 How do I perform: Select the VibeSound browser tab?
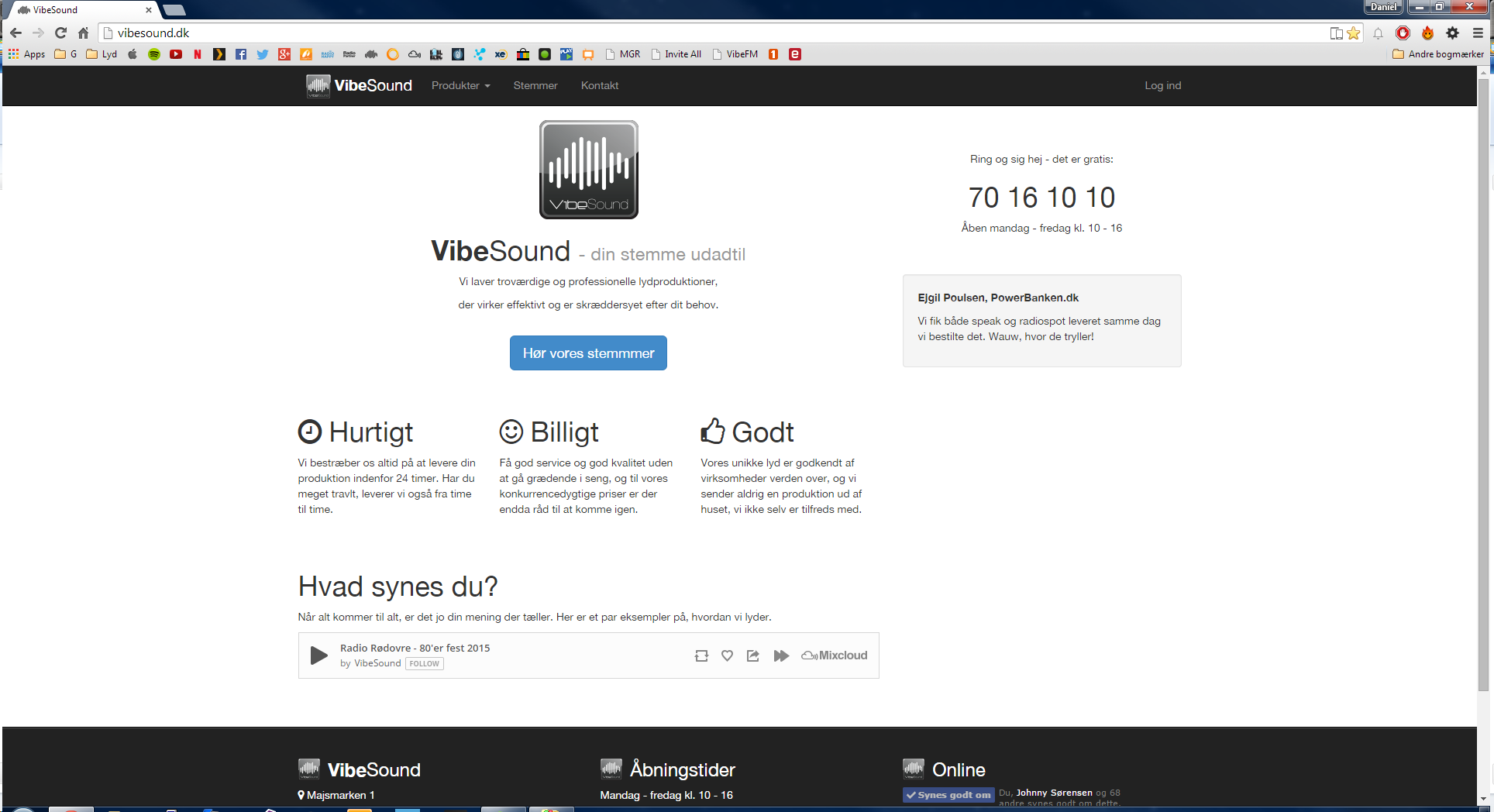click(x=81, y=10)
